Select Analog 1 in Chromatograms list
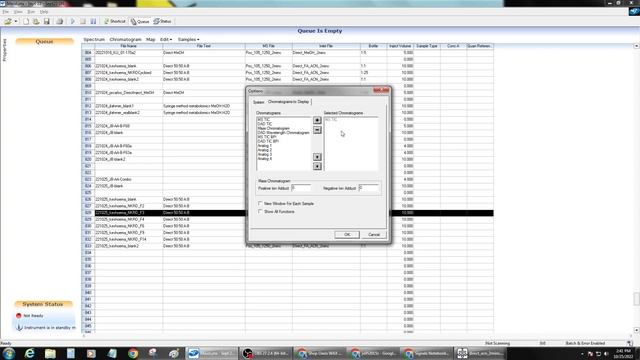The image size is (640, 360). pyautogui.click(x=264, y=146)
